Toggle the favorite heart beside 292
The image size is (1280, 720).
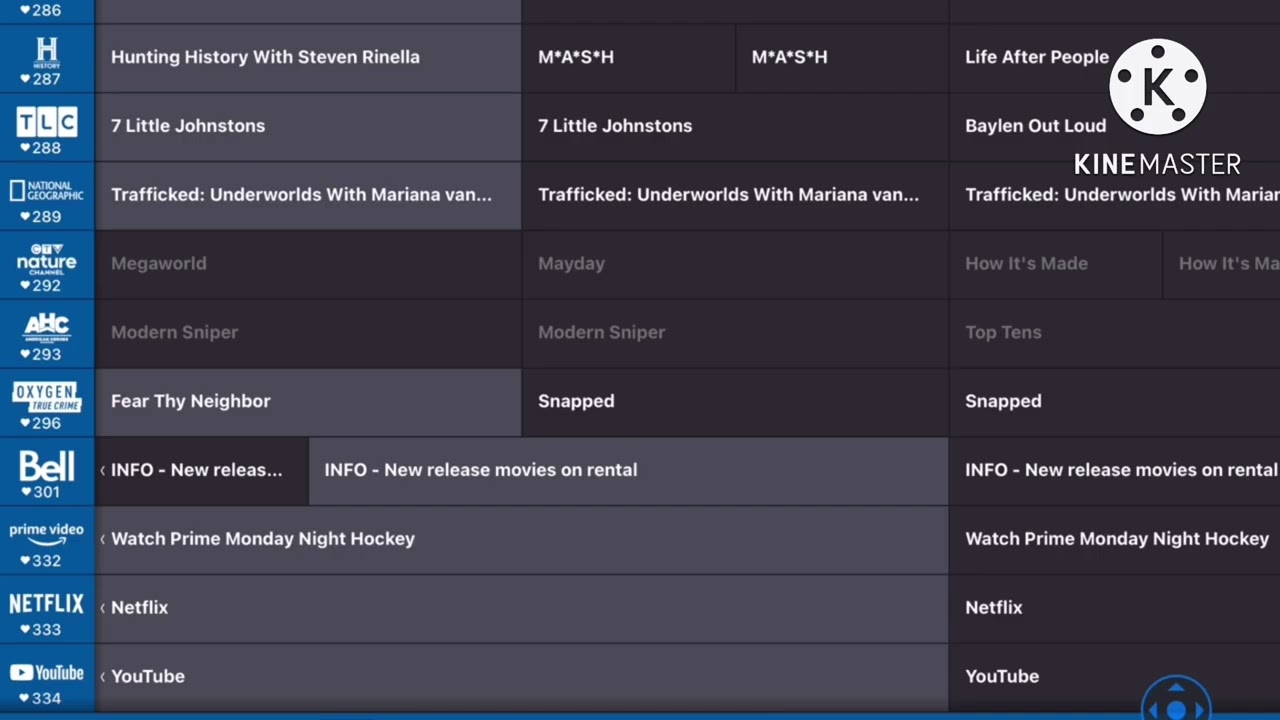coord(26,286)
